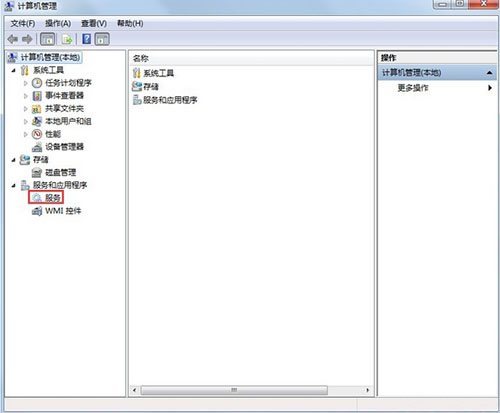The width and height of the screenshot is (500, 413).
Task: Open the 帮助(H) menu
Action: tap(130, 24)
